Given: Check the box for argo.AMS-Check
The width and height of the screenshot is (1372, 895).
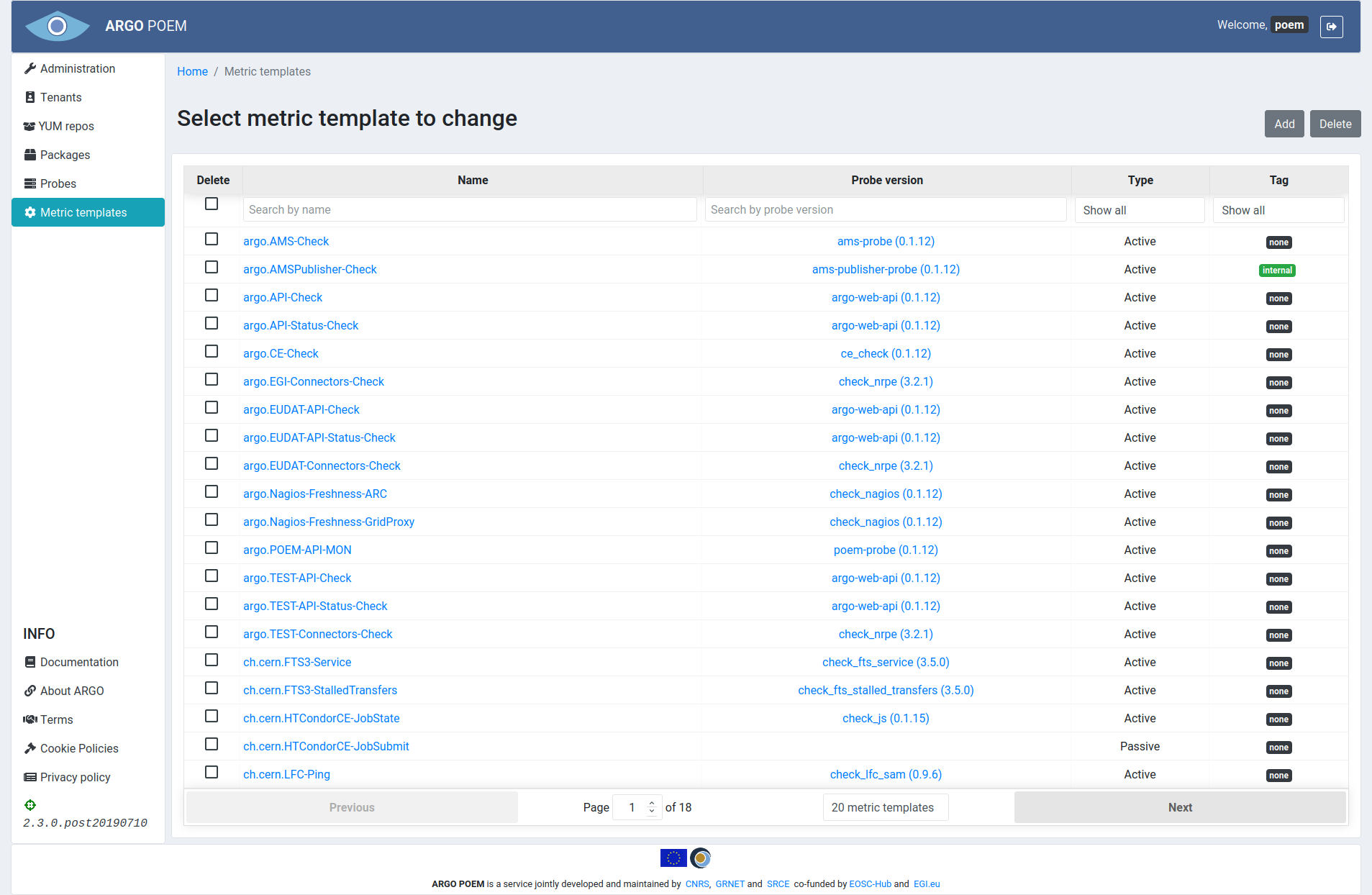Looking at the screenshot, I should click(212, 239).
